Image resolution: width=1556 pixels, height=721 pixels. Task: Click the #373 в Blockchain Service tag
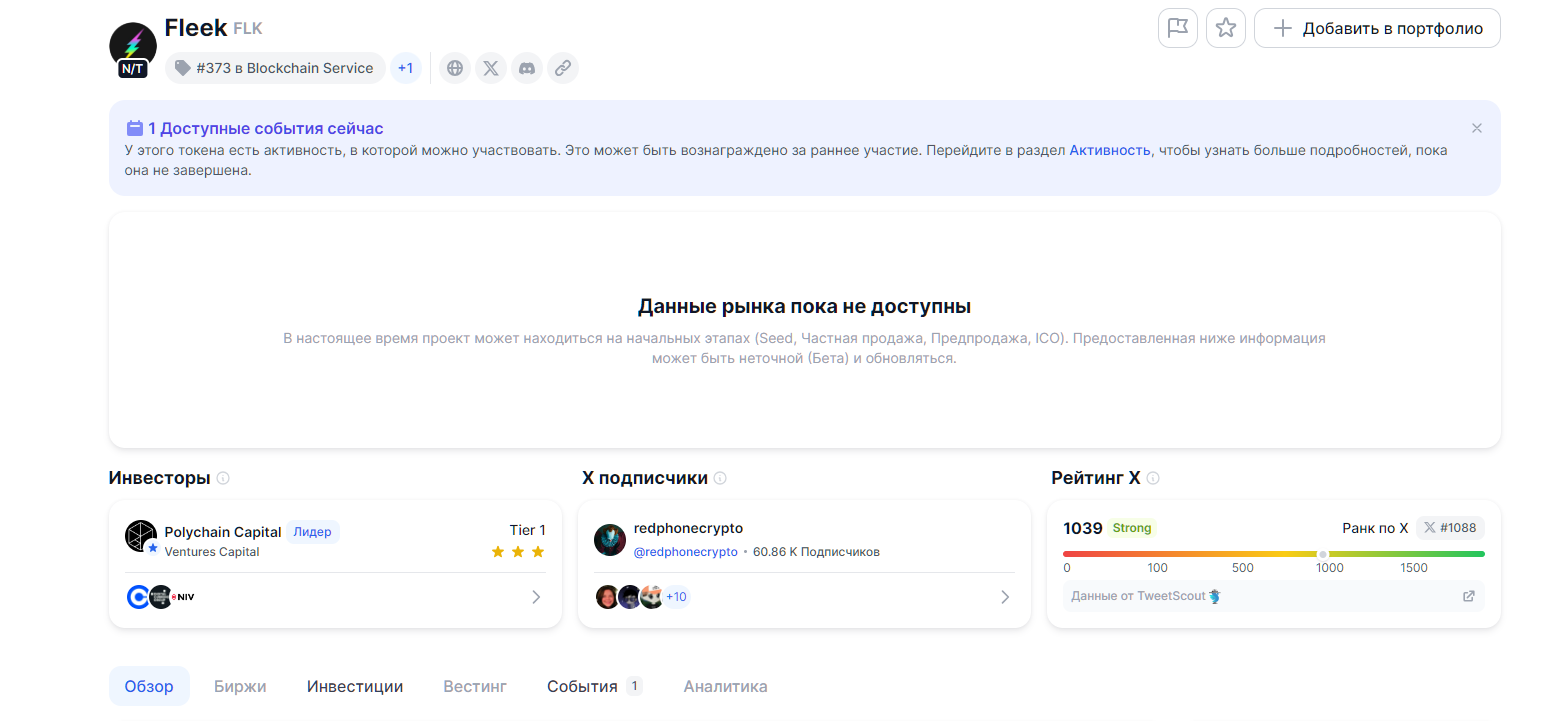pos(275,68)
